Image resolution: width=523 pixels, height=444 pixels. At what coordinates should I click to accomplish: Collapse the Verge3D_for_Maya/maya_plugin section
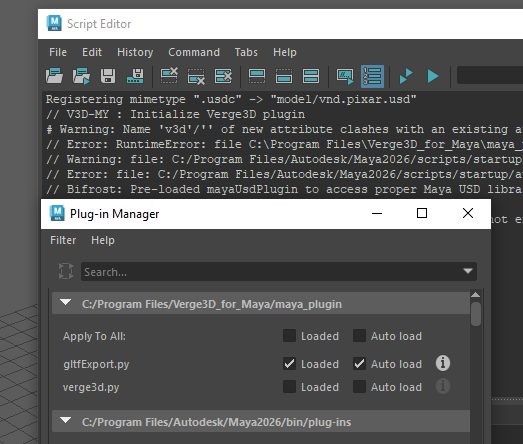[65, 303]
